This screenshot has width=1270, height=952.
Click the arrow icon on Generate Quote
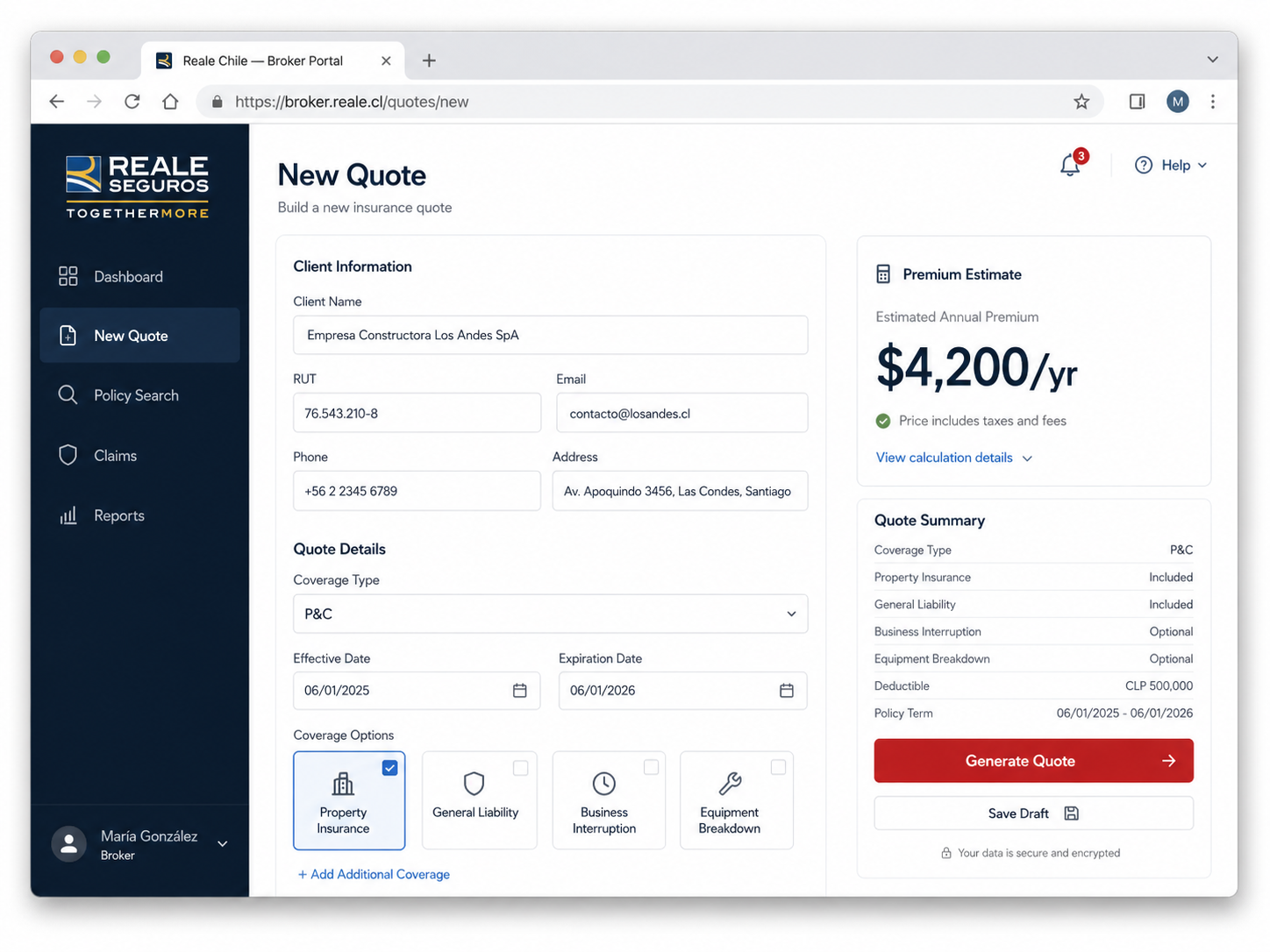pos(1168,761)
